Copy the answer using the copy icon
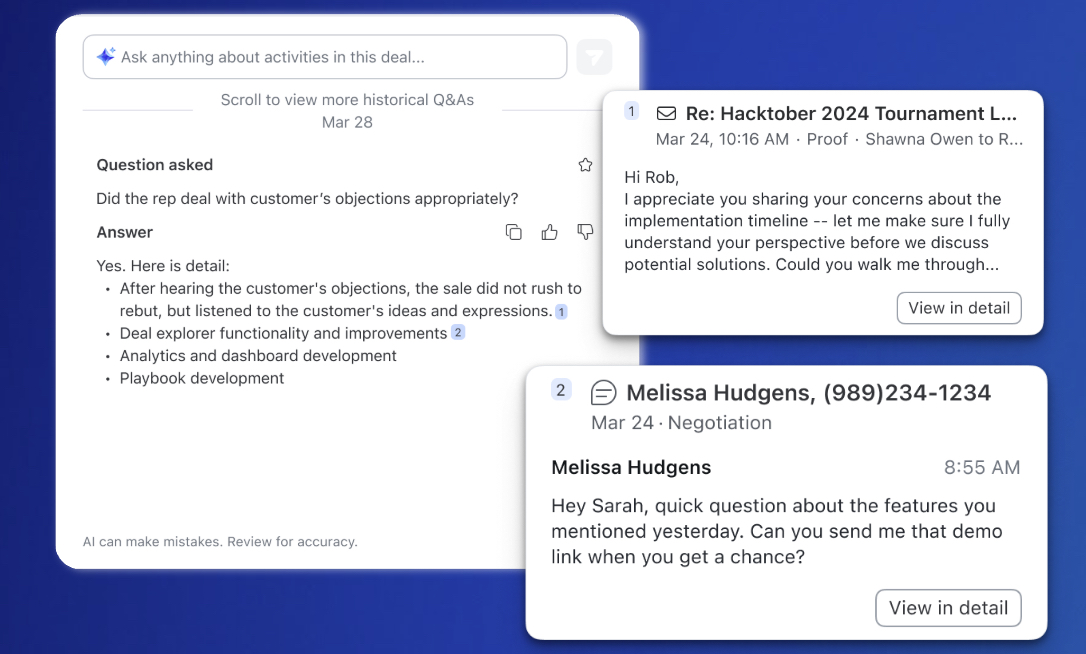The image size is (1086, 654). [513, 232]
